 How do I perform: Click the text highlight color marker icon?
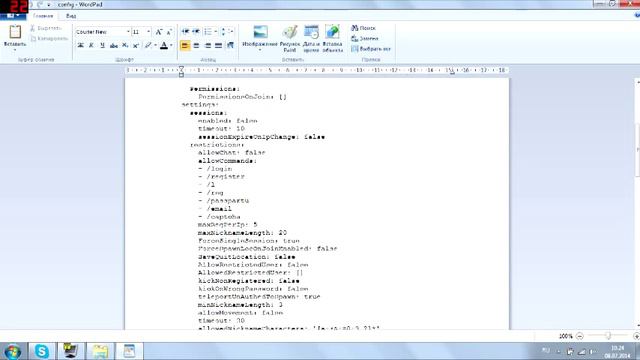(x=148, y=45)
